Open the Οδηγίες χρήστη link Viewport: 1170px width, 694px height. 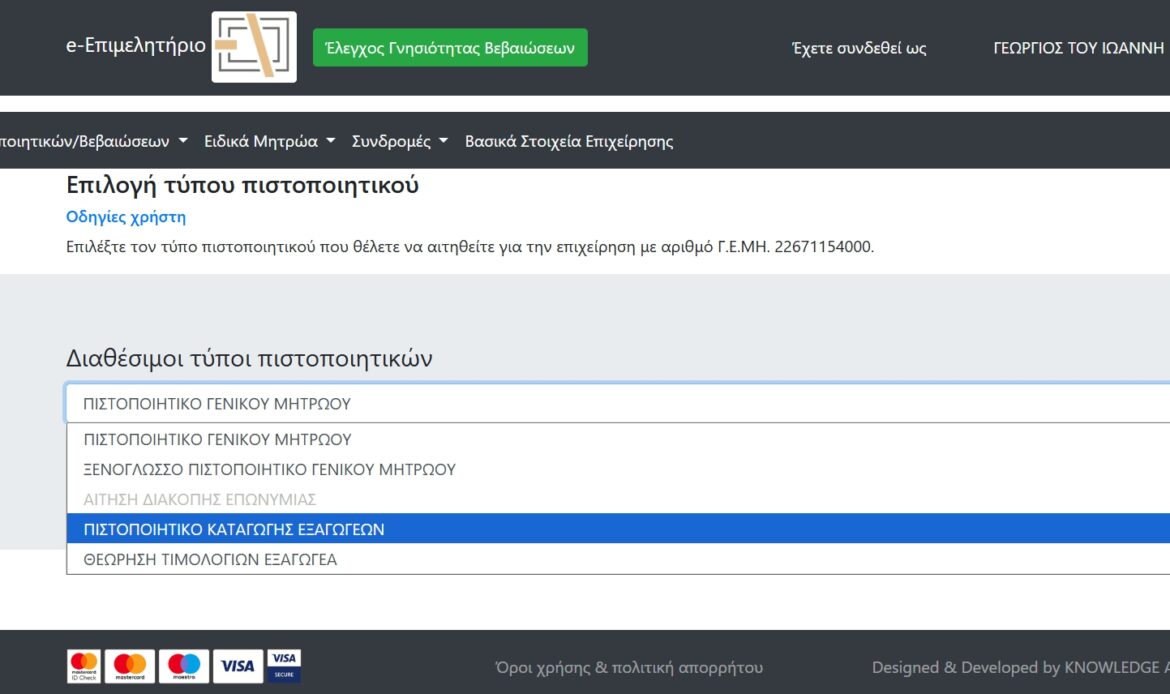tap(126, 217)
